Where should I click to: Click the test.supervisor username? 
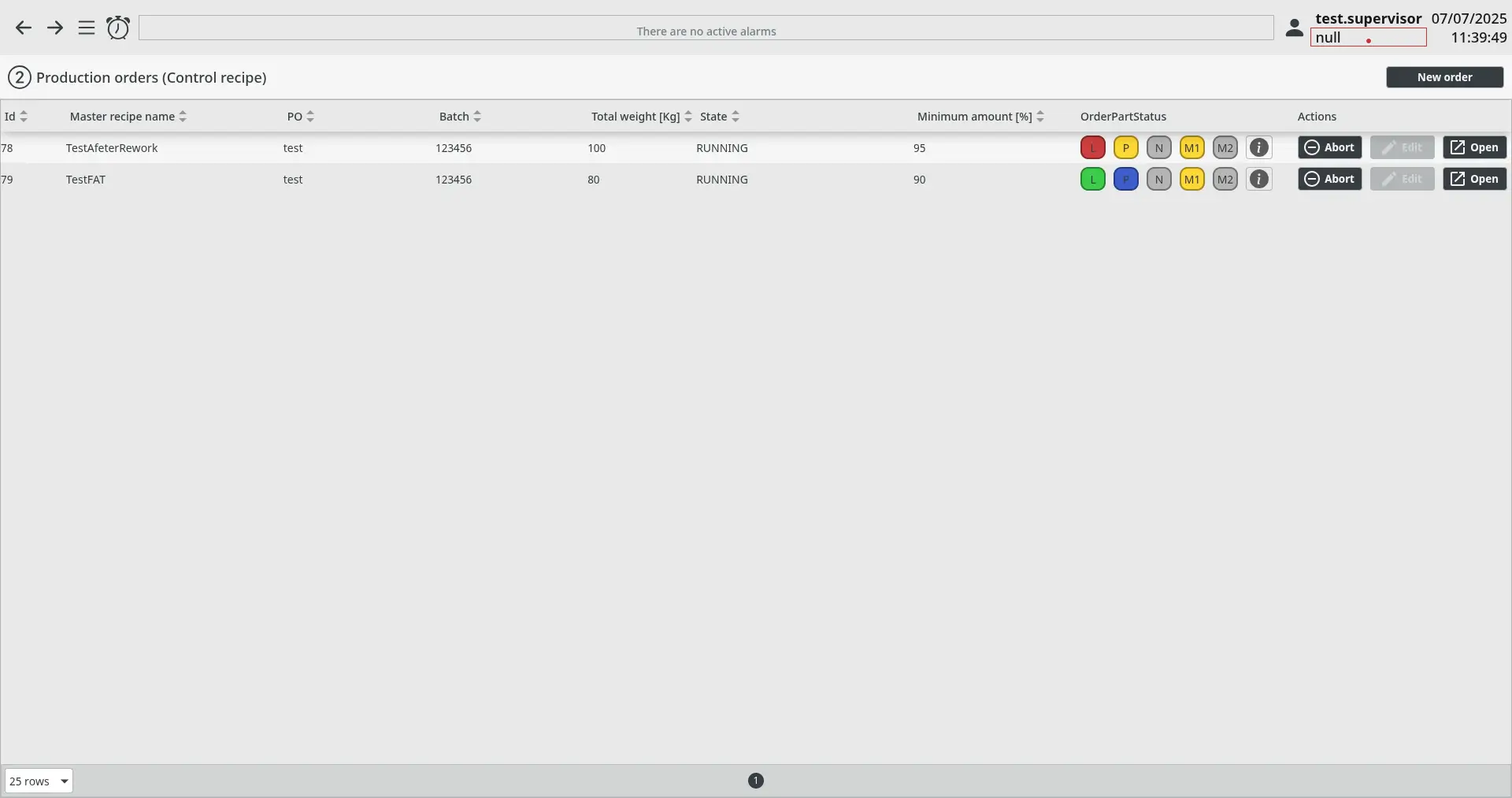point(1369,18)
